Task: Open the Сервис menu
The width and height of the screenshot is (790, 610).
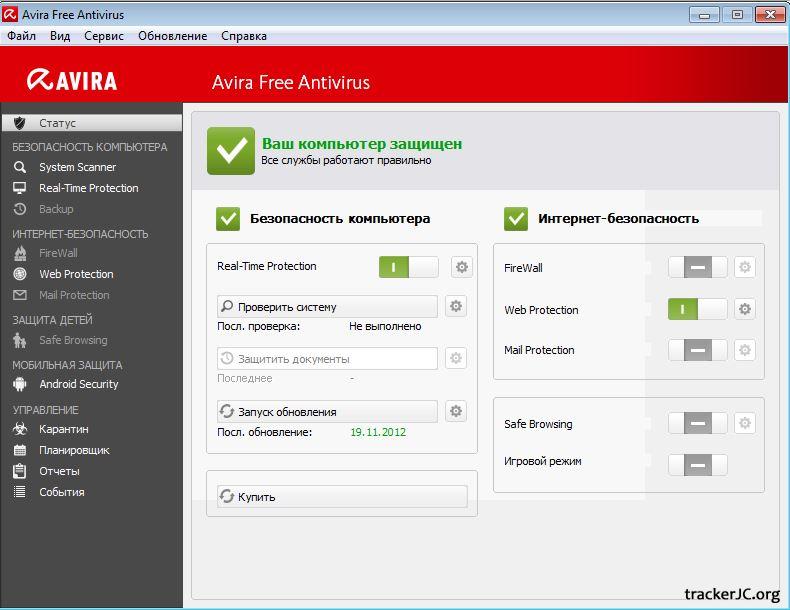Action: [x=104, y=35]
